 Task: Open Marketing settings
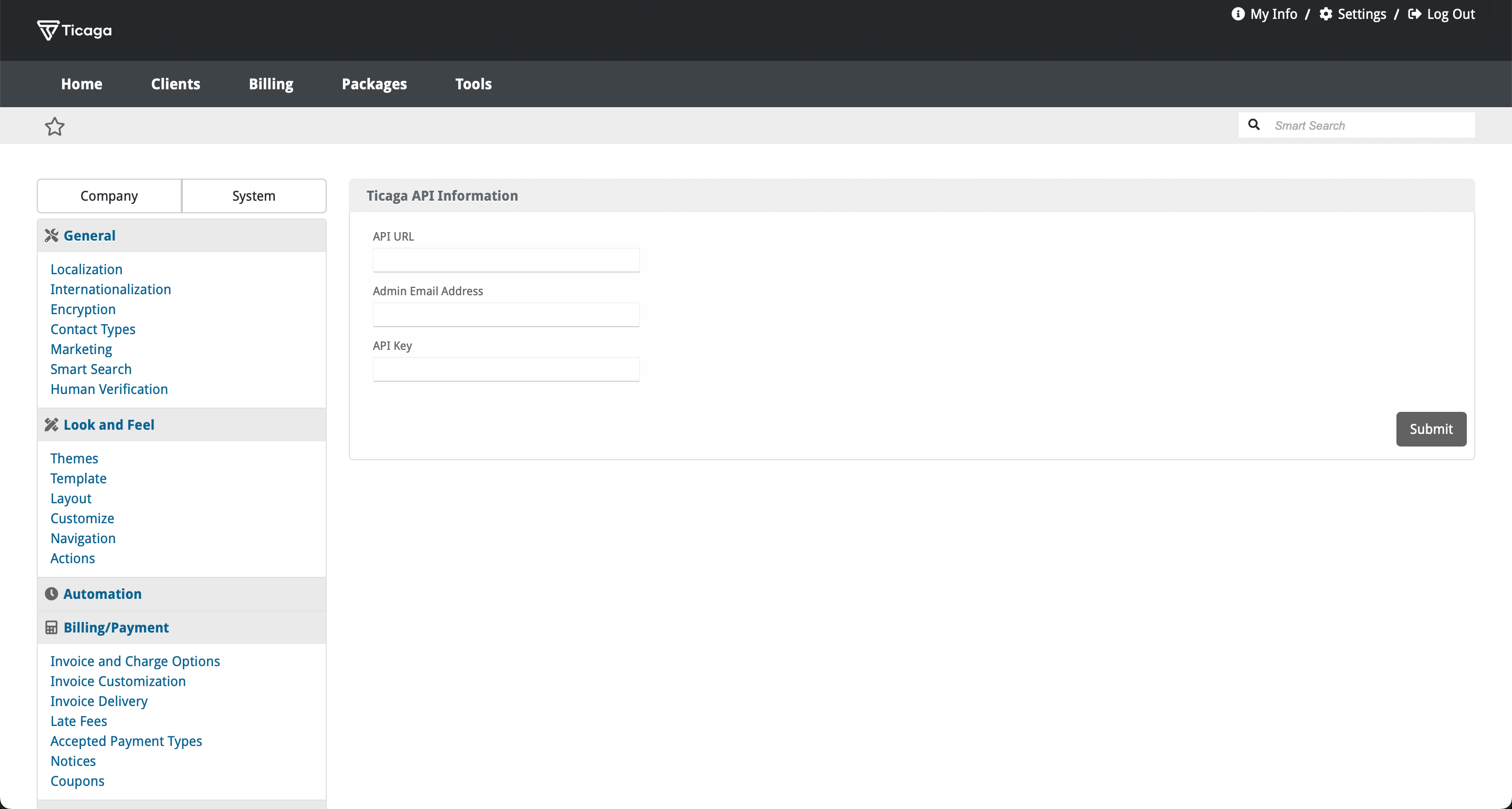point(81,349)
